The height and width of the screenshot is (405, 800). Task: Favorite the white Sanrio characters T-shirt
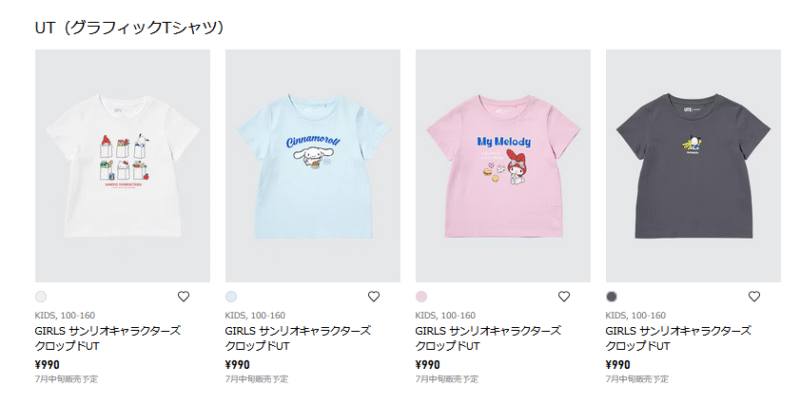[x=183, y=296]
